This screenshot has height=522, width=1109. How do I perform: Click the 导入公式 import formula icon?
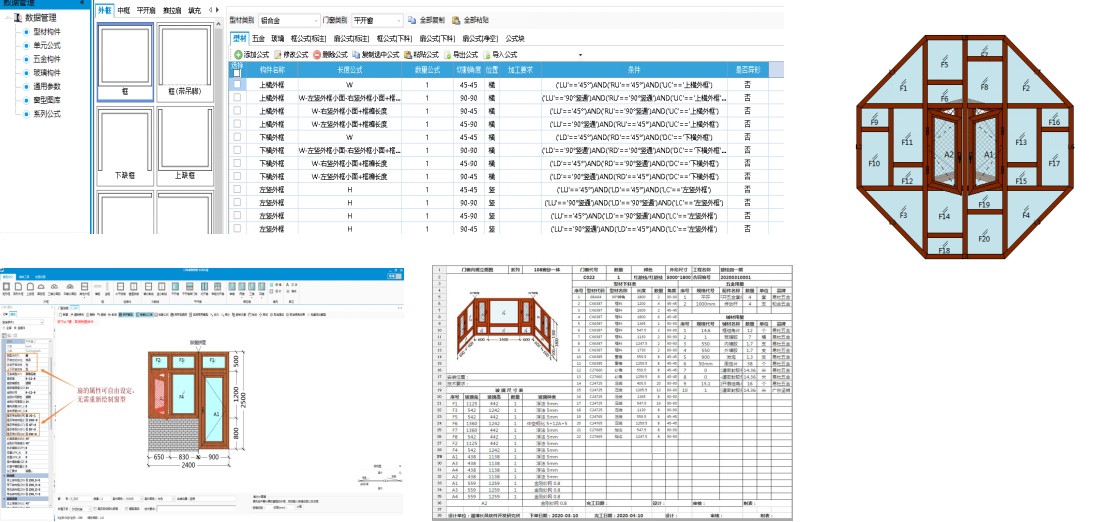tap(487, 54)
